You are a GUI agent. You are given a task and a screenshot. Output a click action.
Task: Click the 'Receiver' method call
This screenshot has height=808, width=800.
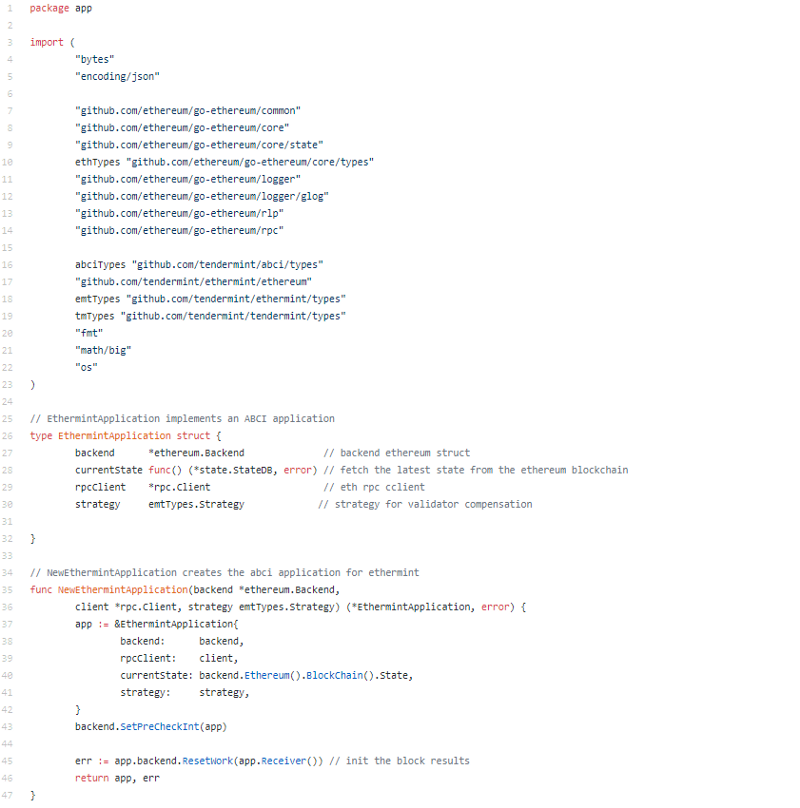[284, 761]
